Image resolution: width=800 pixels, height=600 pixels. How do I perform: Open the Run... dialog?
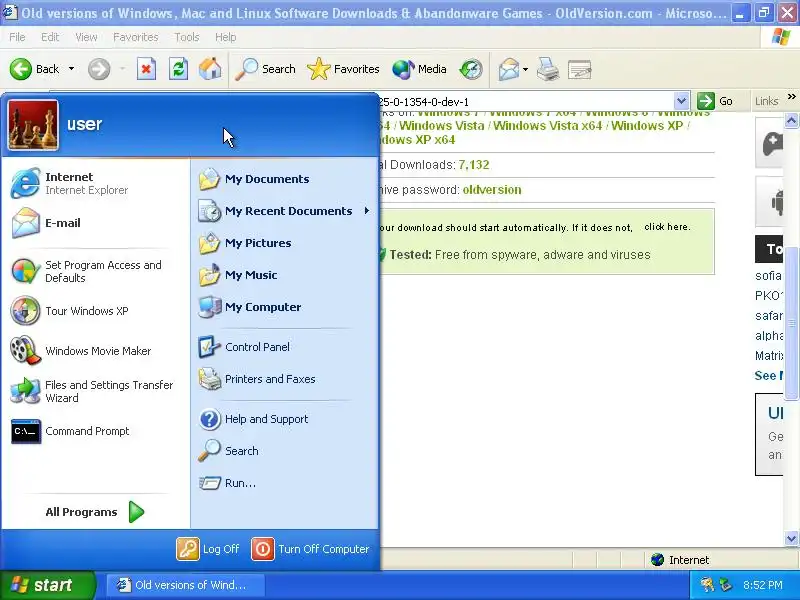(284, 483)
